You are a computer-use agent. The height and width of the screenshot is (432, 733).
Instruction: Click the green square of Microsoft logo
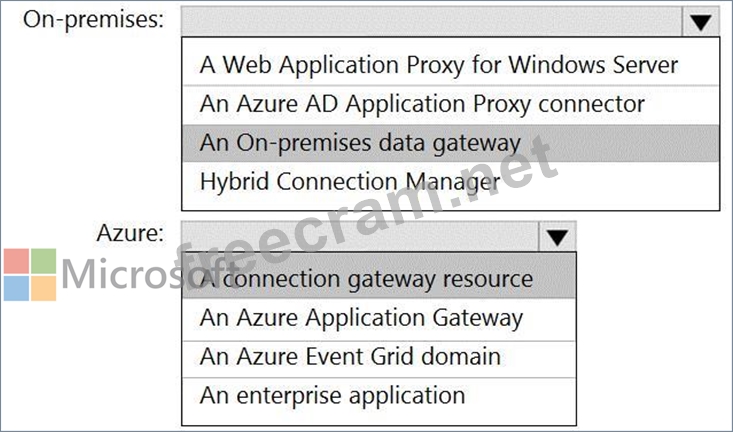tap(43, 261)
